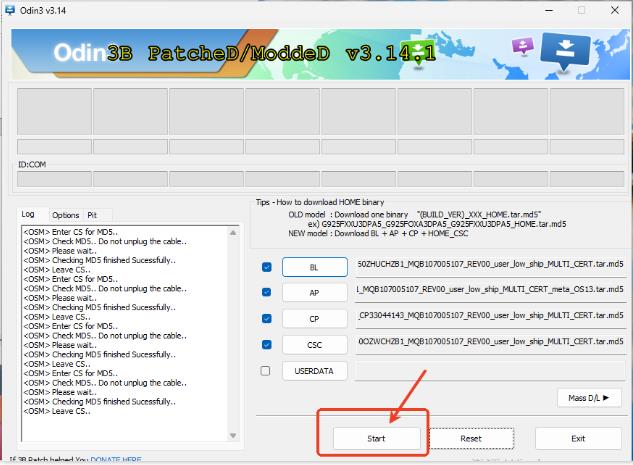Viewport: 633px width, 465px height.
Task: Open the CP file chooser button
Action: coord(314,319)
